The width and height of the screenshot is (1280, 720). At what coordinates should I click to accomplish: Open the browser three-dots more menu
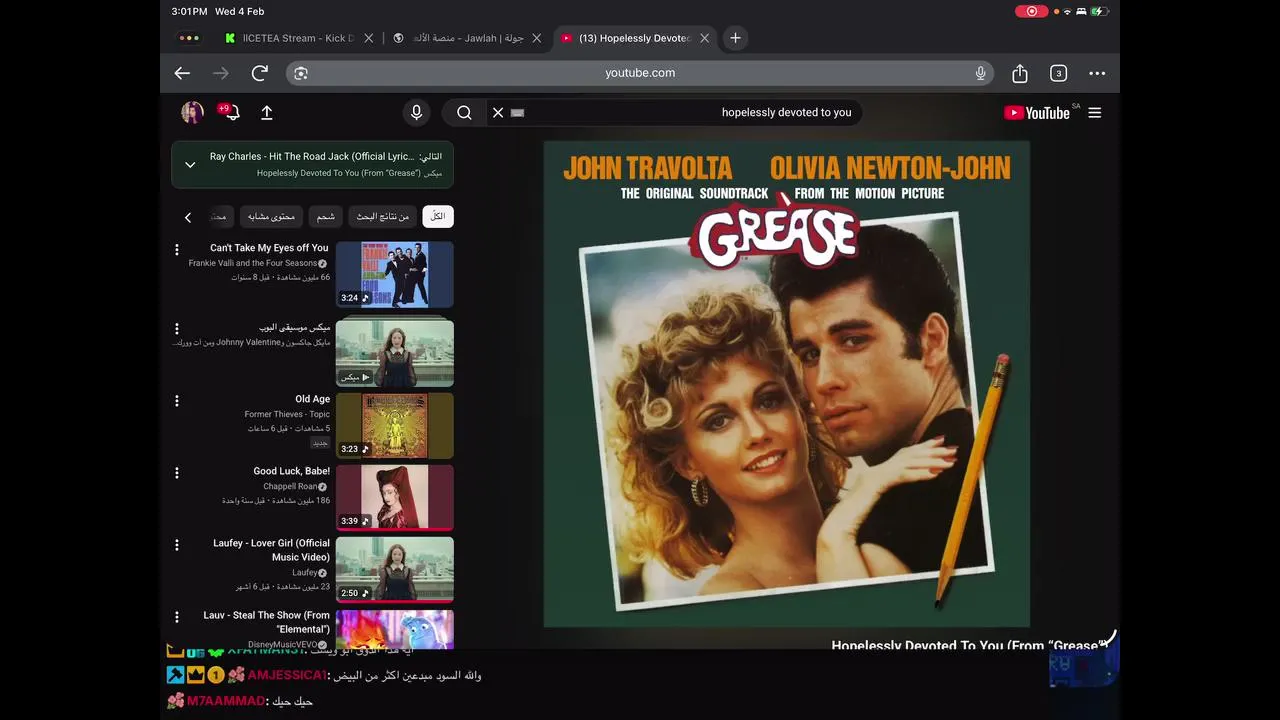1097,73
